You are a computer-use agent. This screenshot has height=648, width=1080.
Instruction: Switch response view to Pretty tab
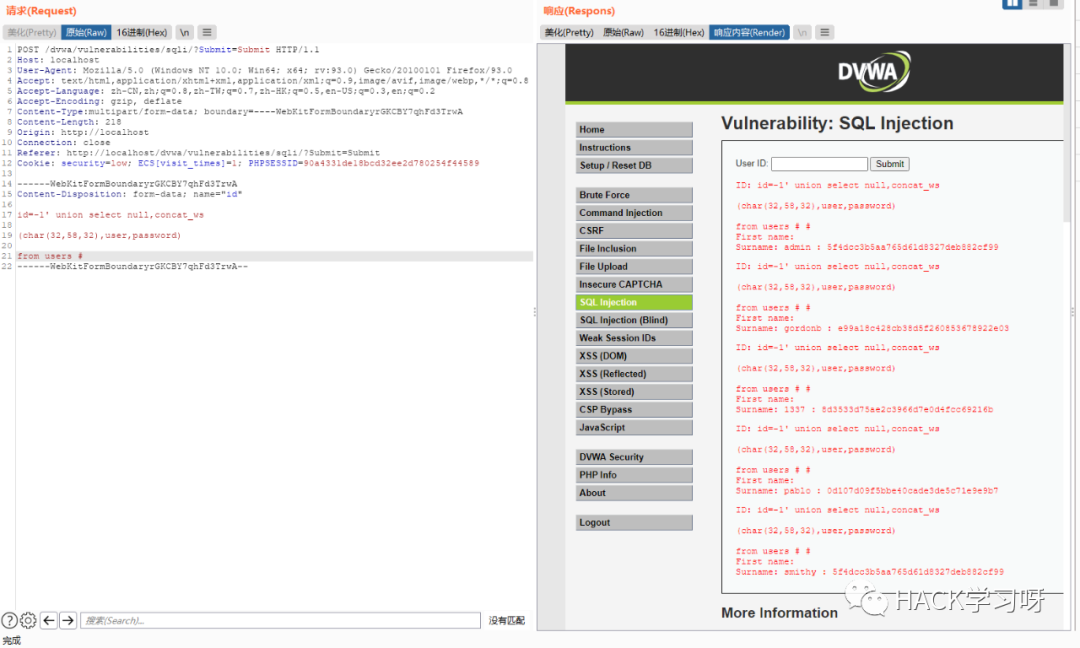(569, 32)
